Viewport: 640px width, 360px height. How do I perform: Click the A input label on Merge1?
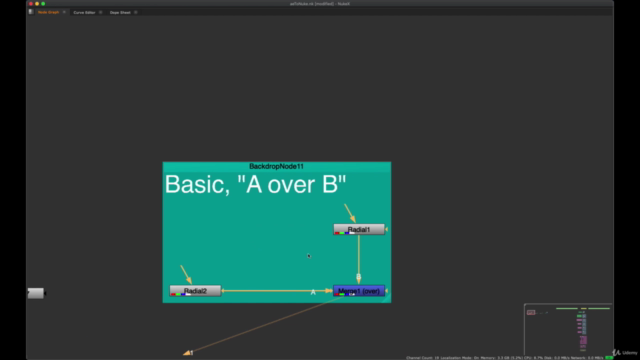(313, 292)
